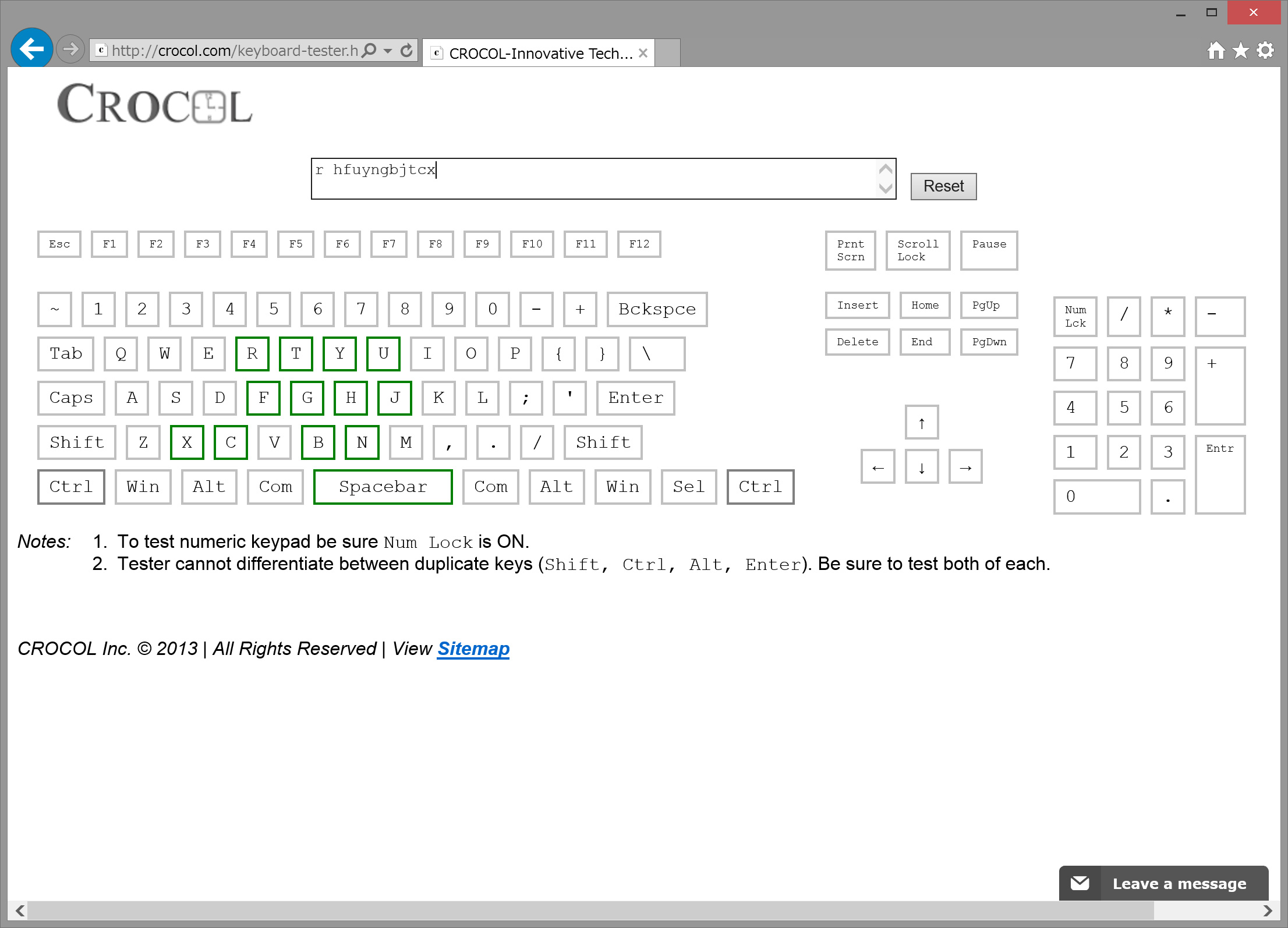1288x928 pixels.
Task: Click the textarea scroll up arrow
Action: click(x=886, y=169)
